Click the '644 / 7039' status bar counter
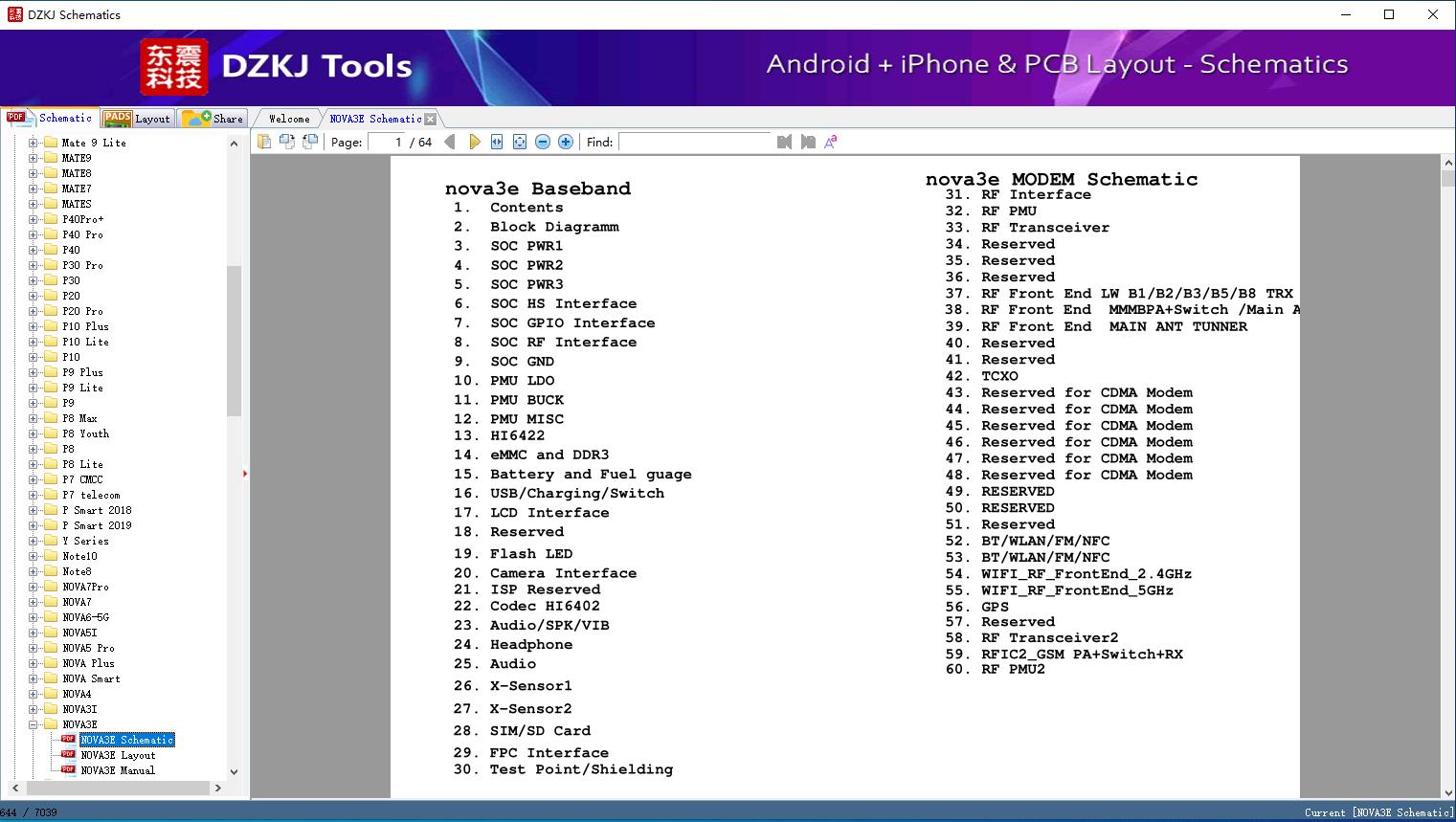Image resolution: width=1456 pixels, height=822 pixels. click(29, 812)
